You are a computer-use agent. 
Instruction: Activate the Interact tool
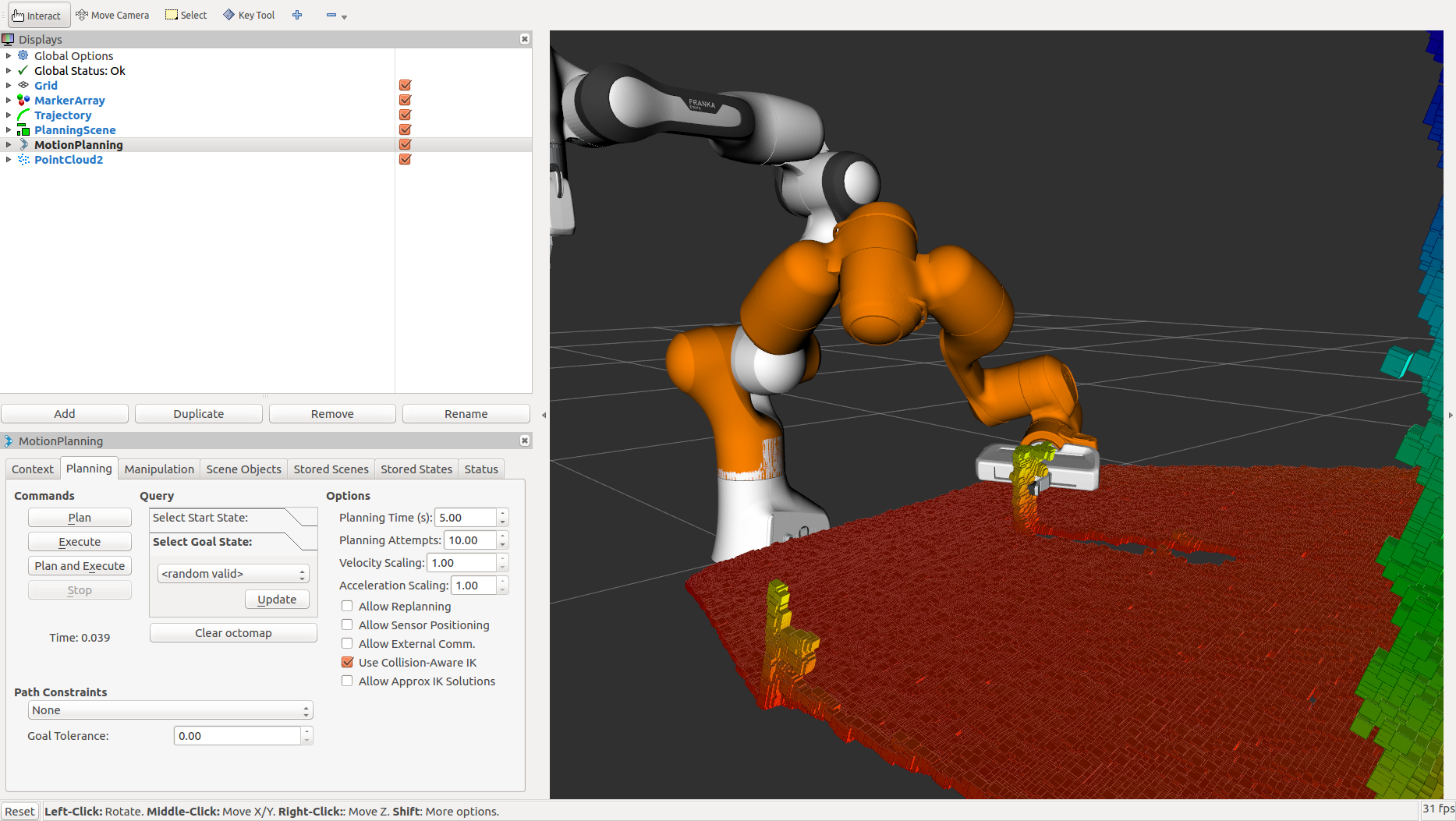[38, 15]
